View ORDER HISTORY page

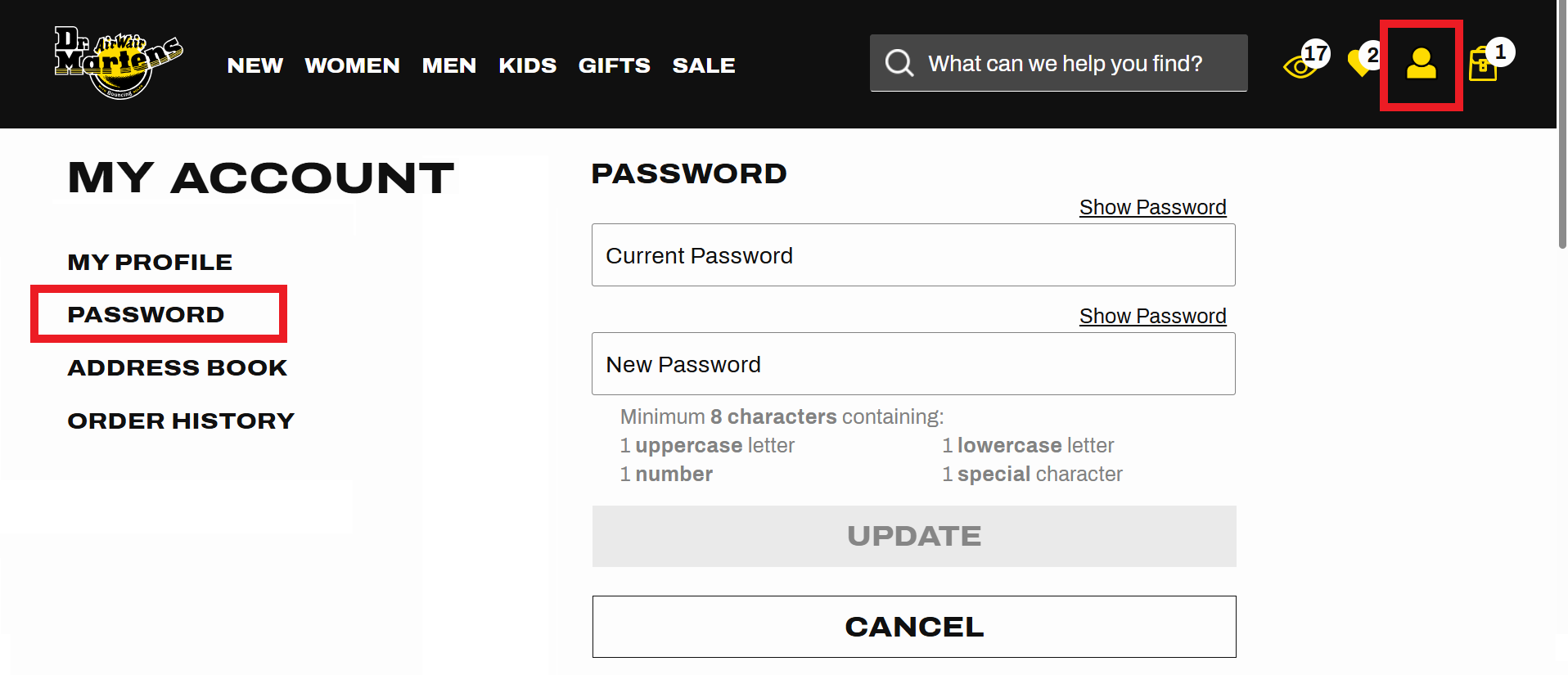pos(181,421)
